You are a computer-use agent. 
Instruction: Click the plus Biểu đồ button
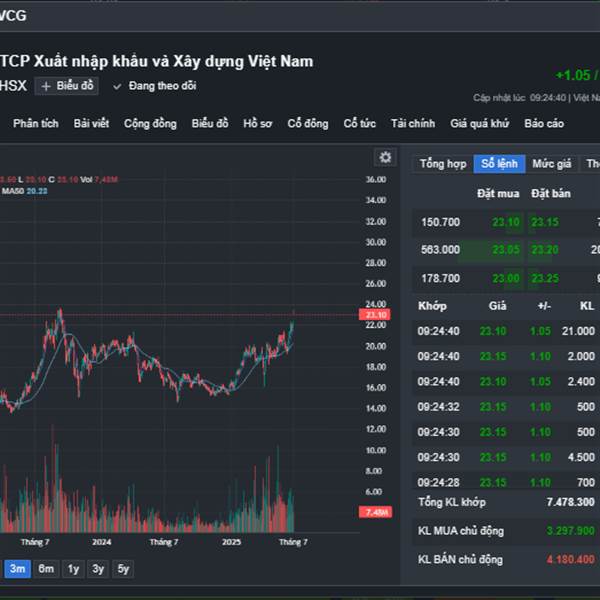[x=67, y=86]
